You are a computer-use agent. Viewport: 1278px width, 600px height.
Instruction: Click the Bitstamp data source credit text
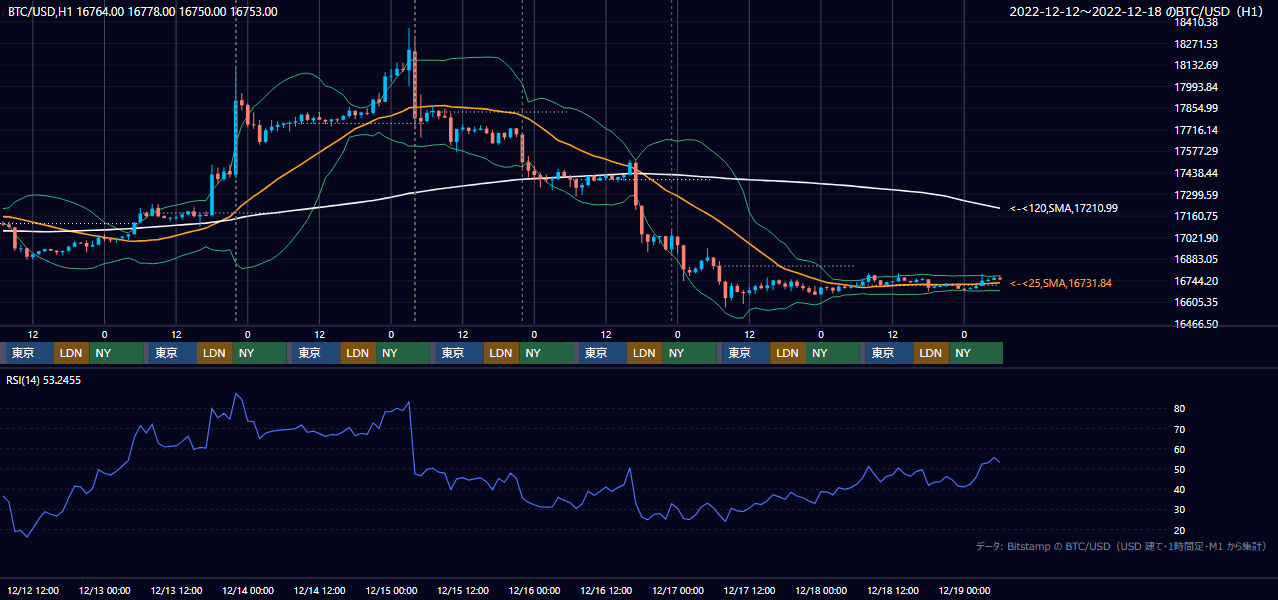click(1120, 546)
